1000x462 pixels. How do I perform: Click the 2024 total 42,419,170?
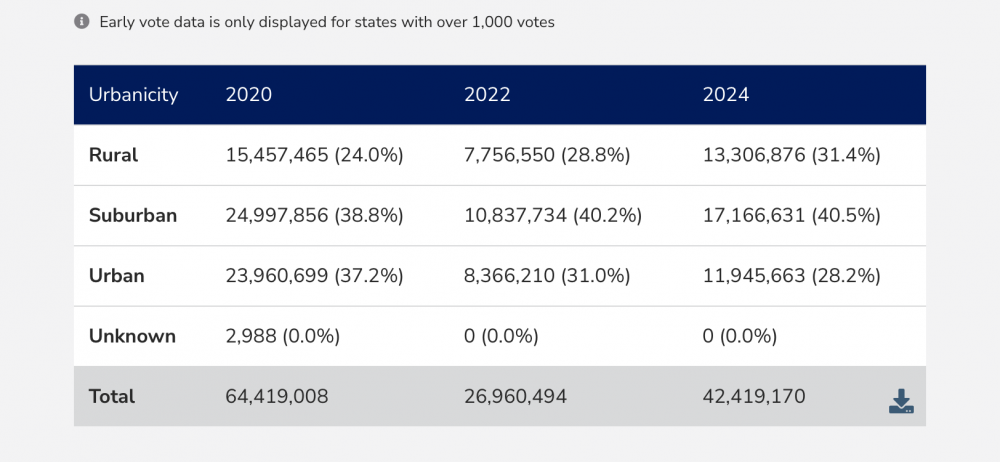point(755,396)
